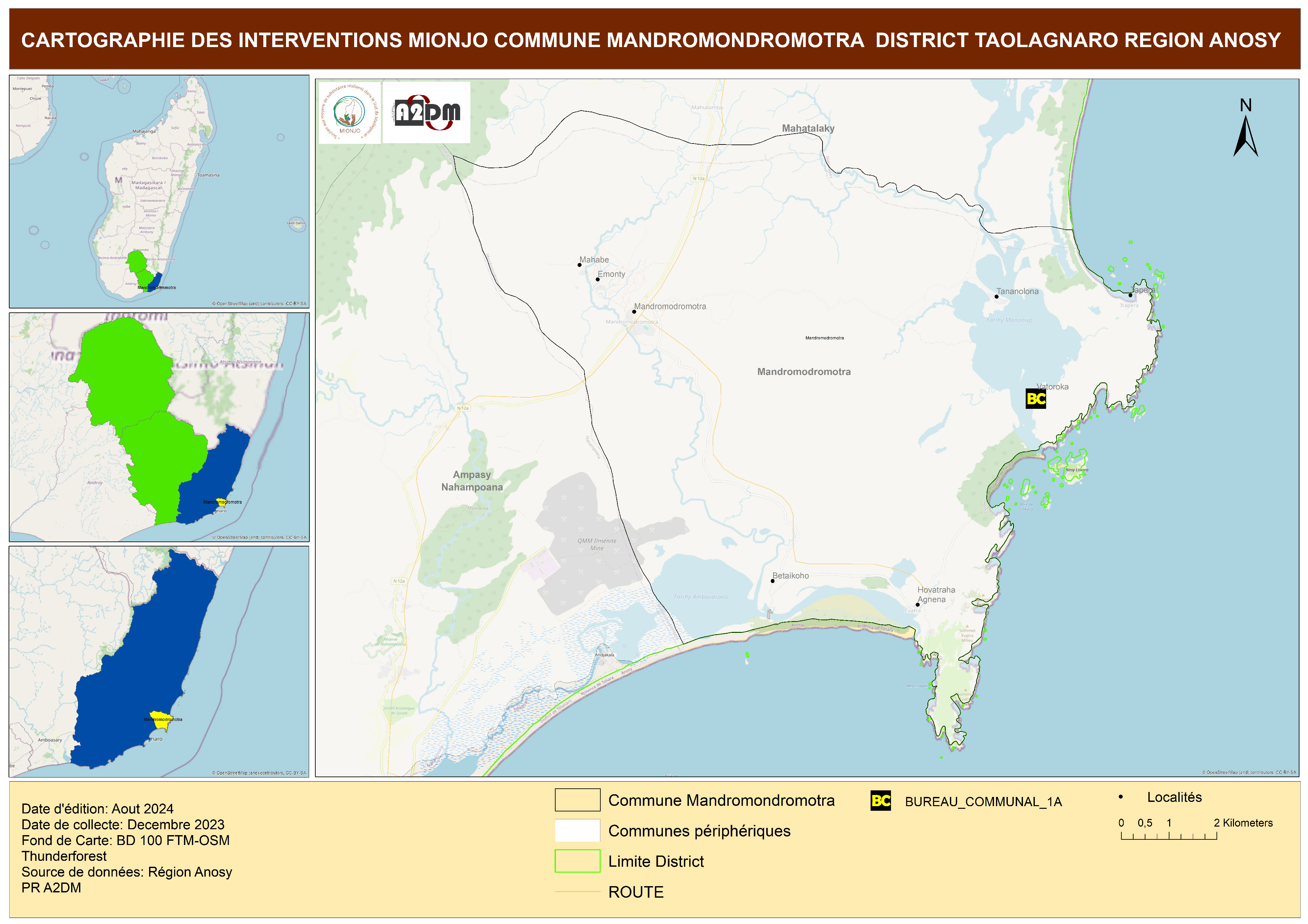
Task: Click the Tananolona locality dot
Action: [996, 297]
